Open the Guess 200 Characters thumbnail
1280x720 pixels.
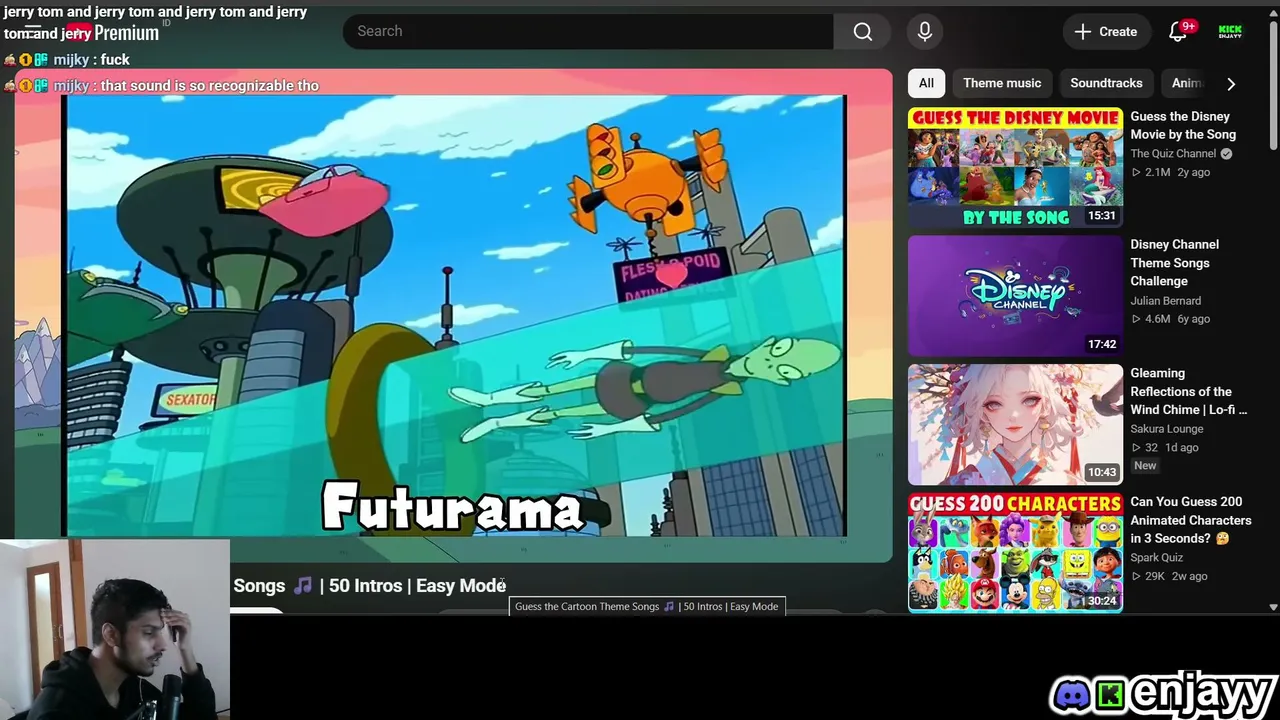1015,552
